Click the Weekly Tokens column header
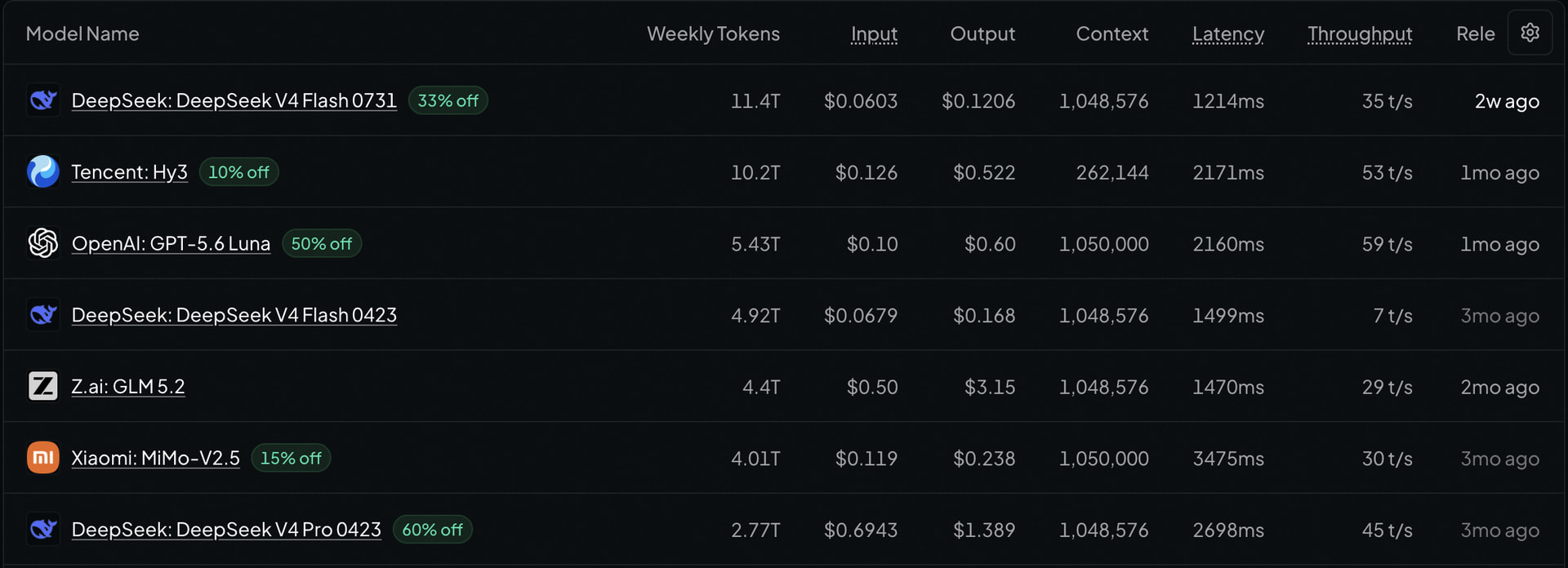The image size is (1568, 568). 713,33
